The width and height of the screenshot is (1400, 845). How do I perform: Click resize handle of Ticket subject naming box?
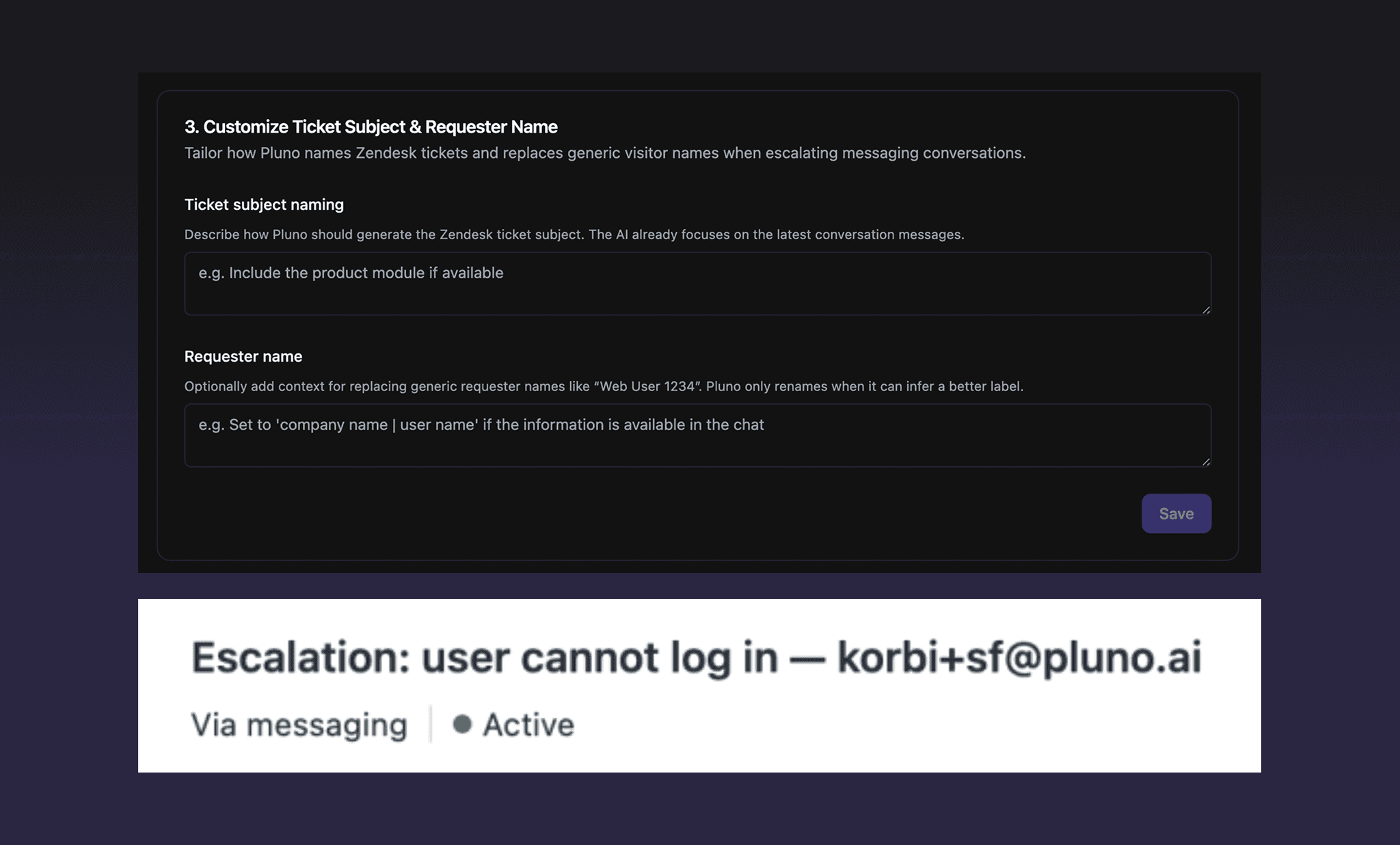pos(1206,310)
